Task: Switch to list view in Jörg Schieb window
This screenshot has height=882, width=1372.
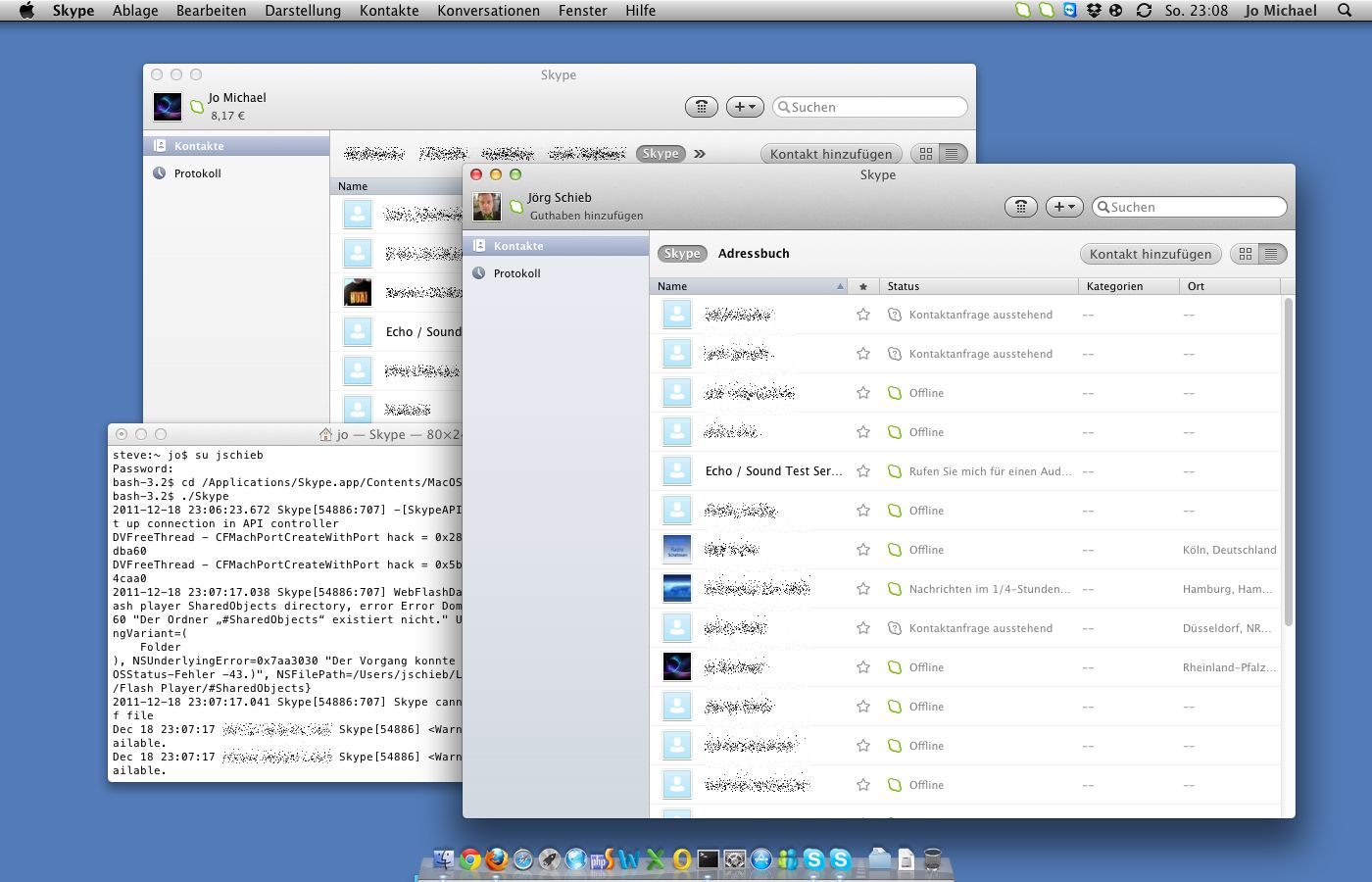Action: click(1272, 254)
